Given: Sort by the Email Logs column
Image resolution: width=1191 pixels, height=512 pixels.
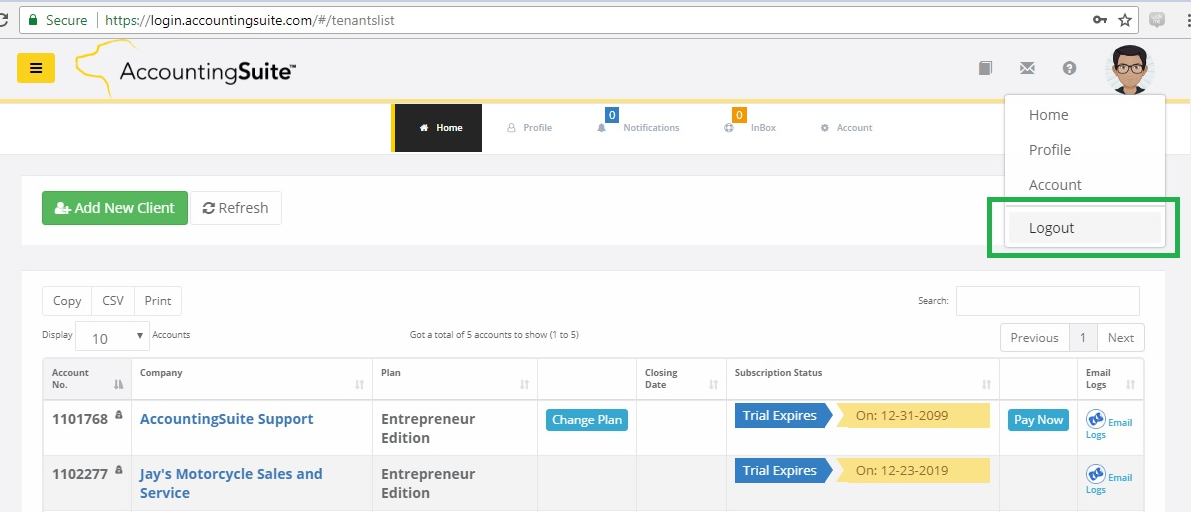Looking at the screenshot, I should click(x=1110, y=378).
